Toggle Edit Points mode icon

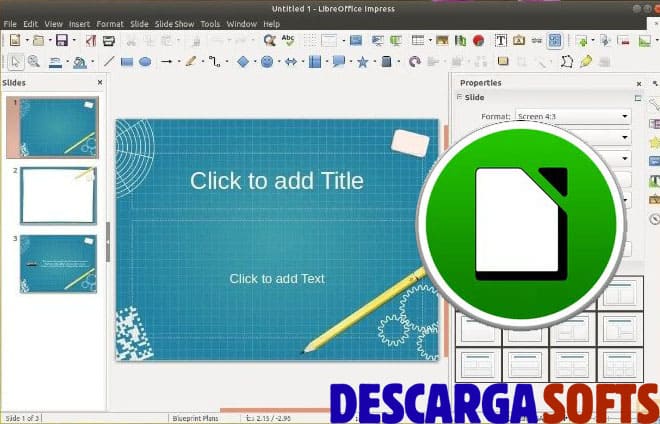(x=567, y=62)
